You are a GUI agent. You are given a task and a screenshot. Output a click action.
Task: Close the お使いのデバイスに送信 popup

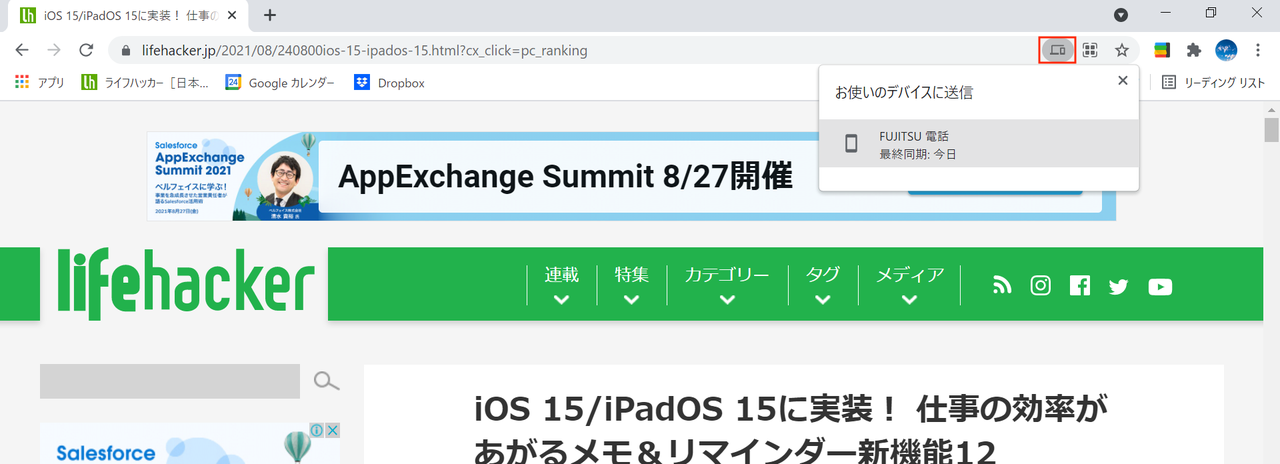[1122, 80]
